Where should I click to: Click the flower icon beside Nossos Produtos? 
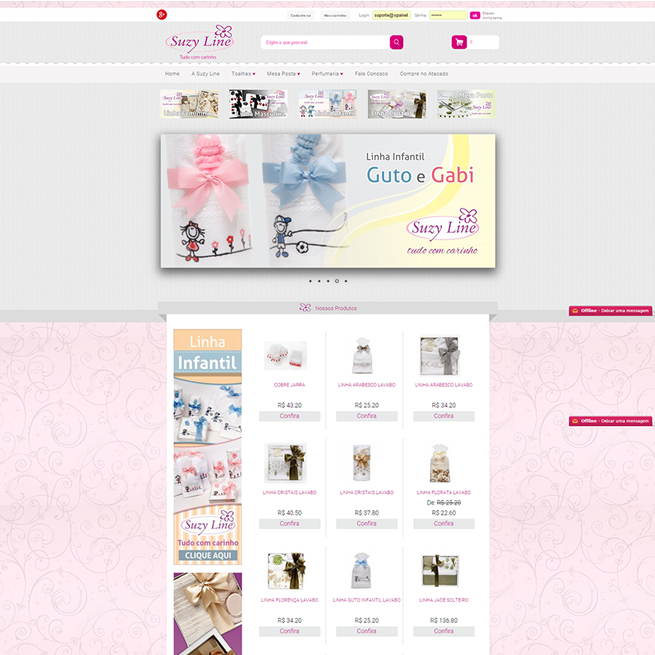(305, 308)
